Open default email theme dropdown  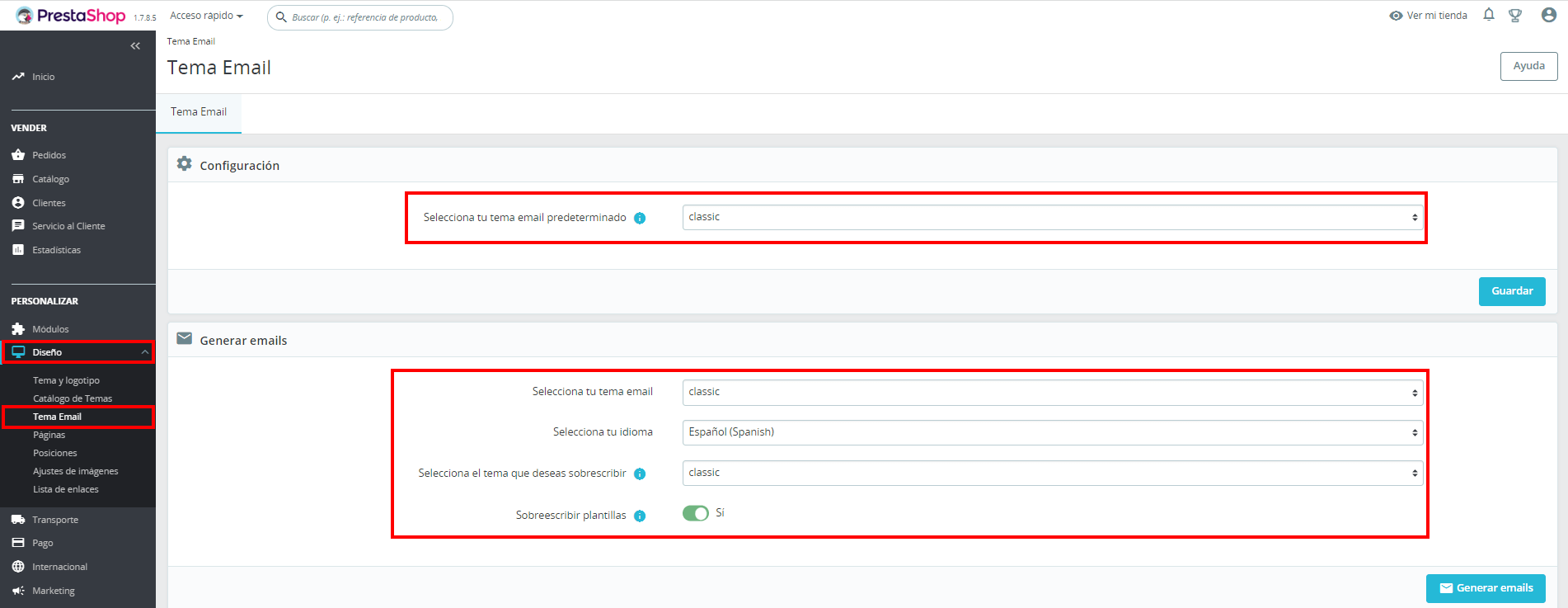pos(1053,218)
